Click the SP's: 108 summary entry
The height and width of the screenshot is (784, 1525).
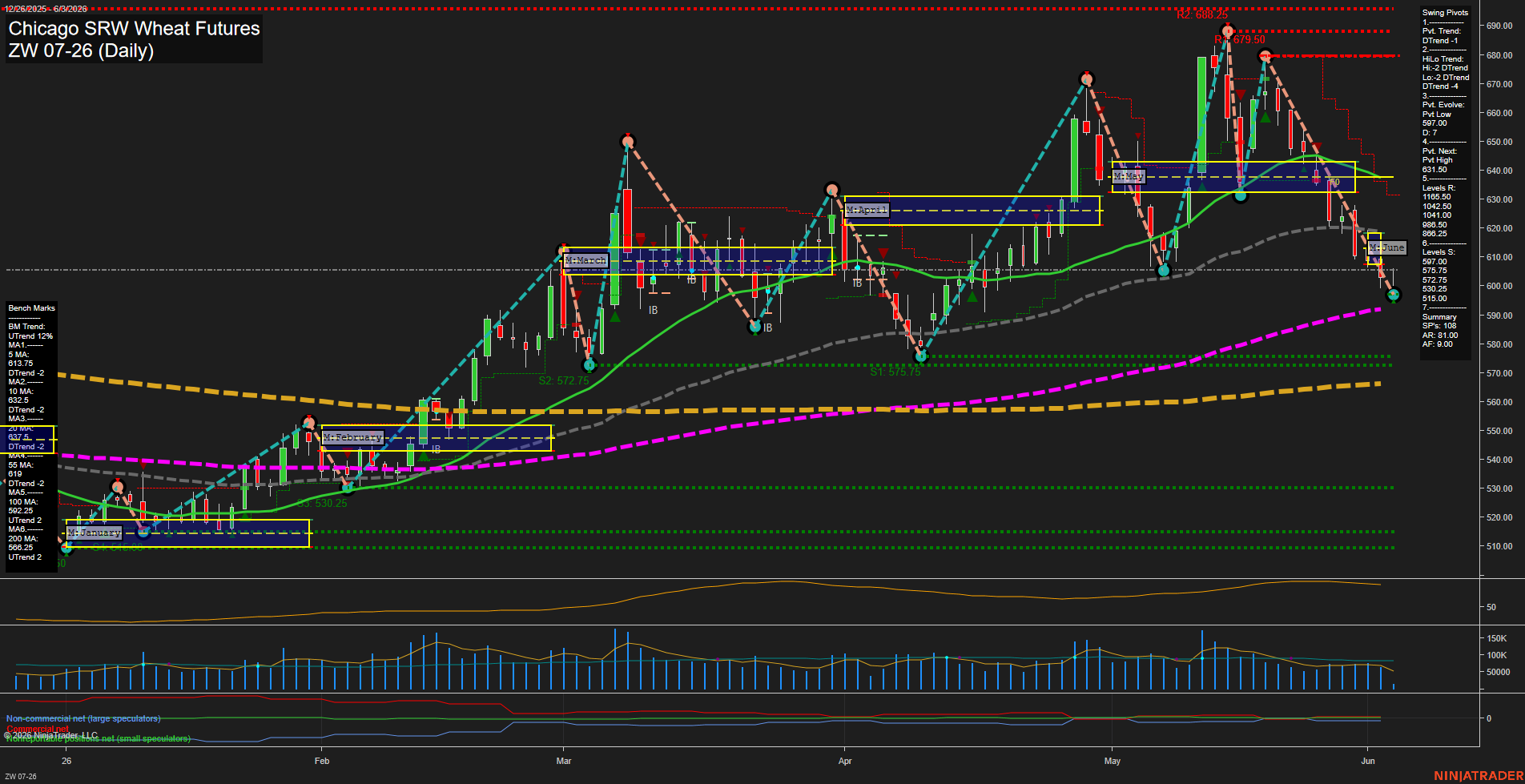[x=1439, y=326]
